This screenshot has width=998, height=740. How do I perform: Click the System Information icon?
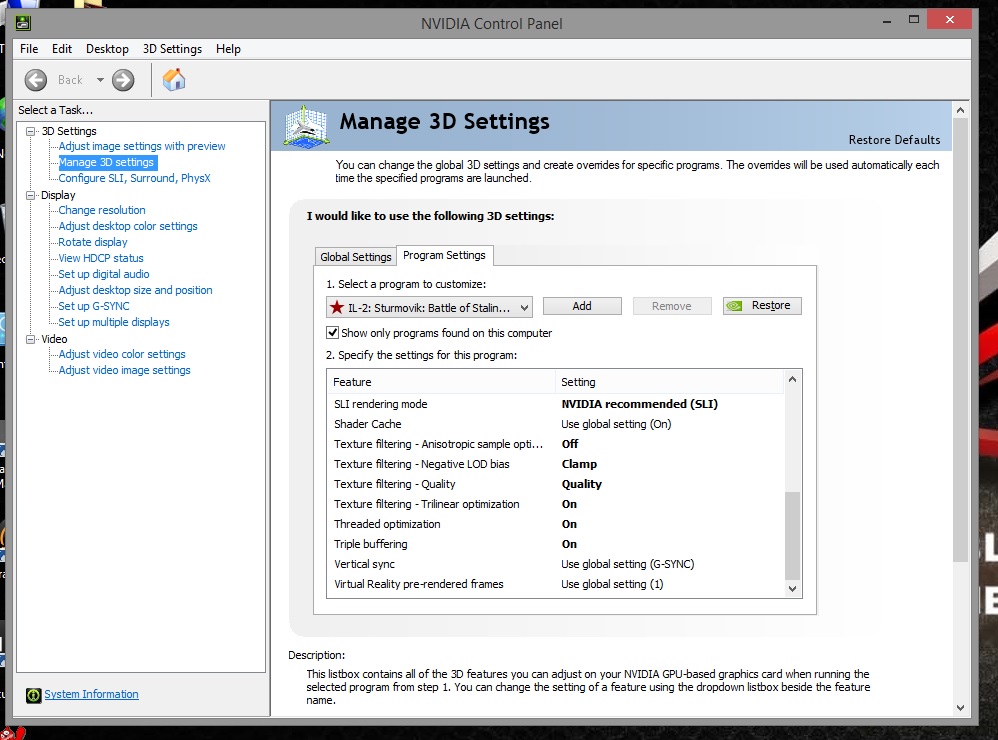click(34, 695)
